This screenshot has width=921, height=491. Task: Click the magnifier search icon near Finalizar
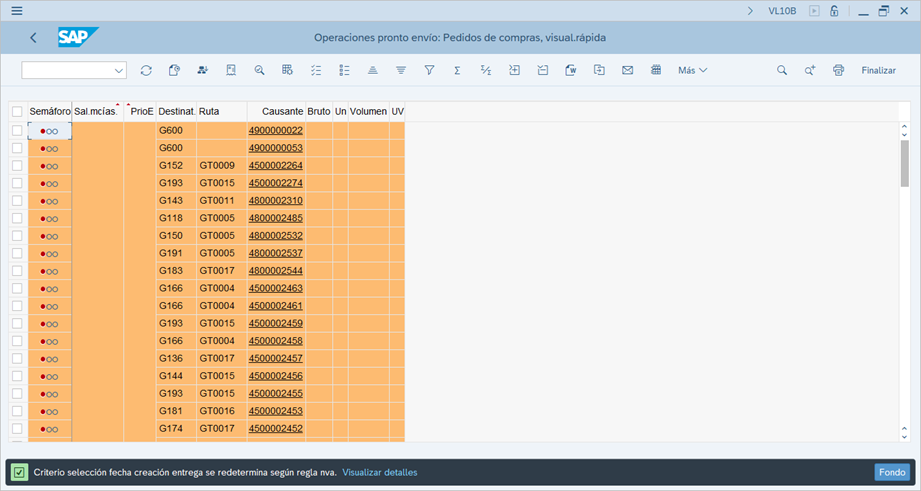point(782,71)
